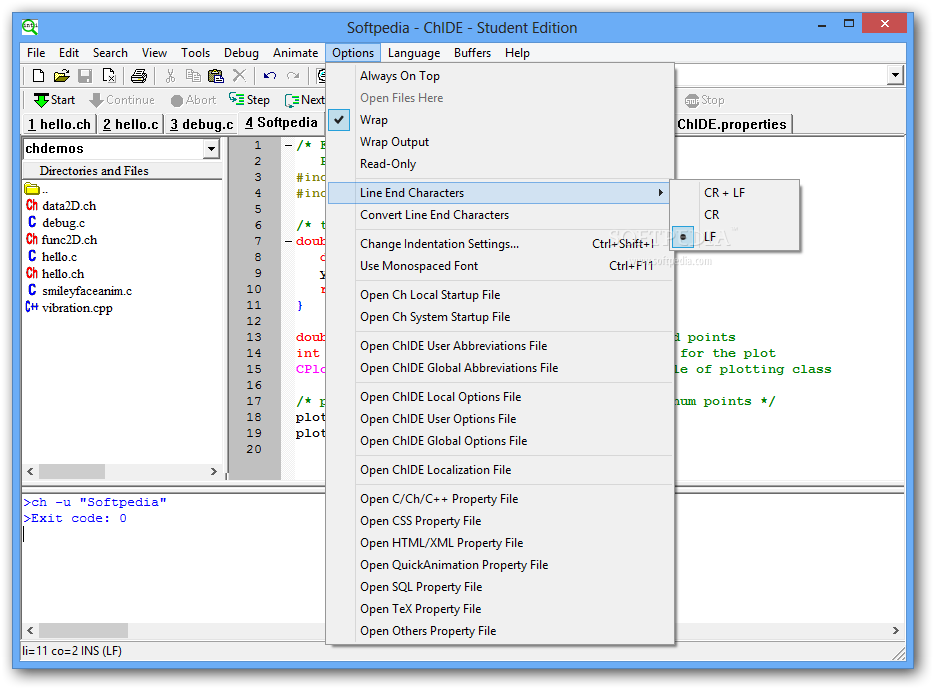This screenshot has height=689, width=934.
Task: Select the CR line ending
Action: (x=735, y=214)
